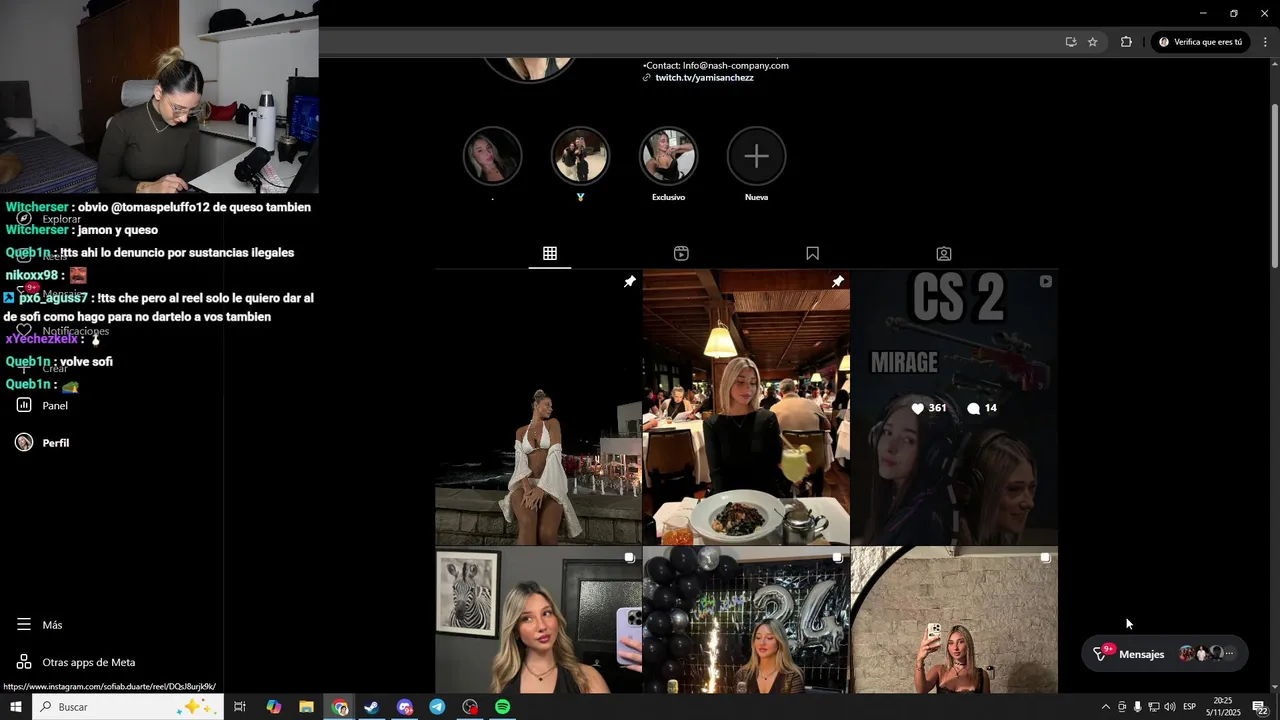Open Steam from the taskbar
The image size is (1280, 720).
[x=371, y=707]
